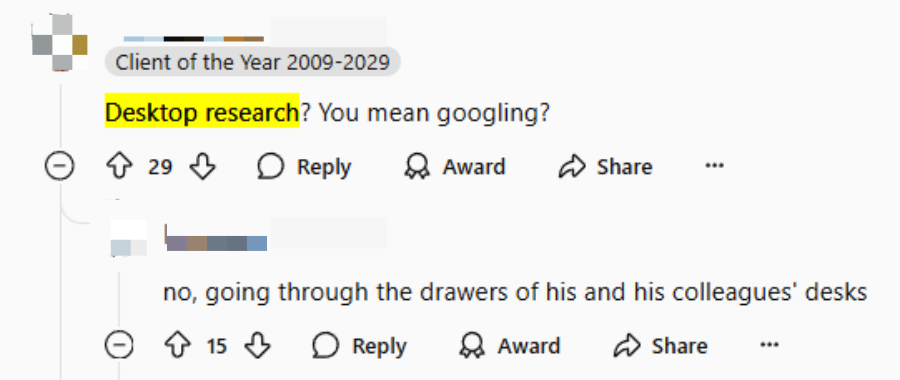Upvote the "Desktop research" comment
The height and width of the screenshot is (380, 900).
119,167
